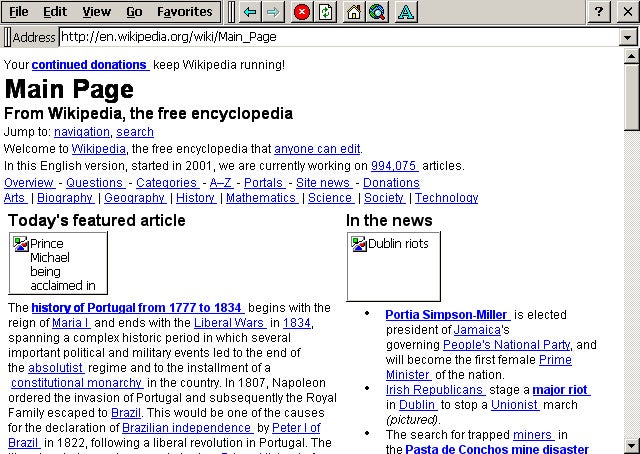Open the Unionist link

click(515, 405)
